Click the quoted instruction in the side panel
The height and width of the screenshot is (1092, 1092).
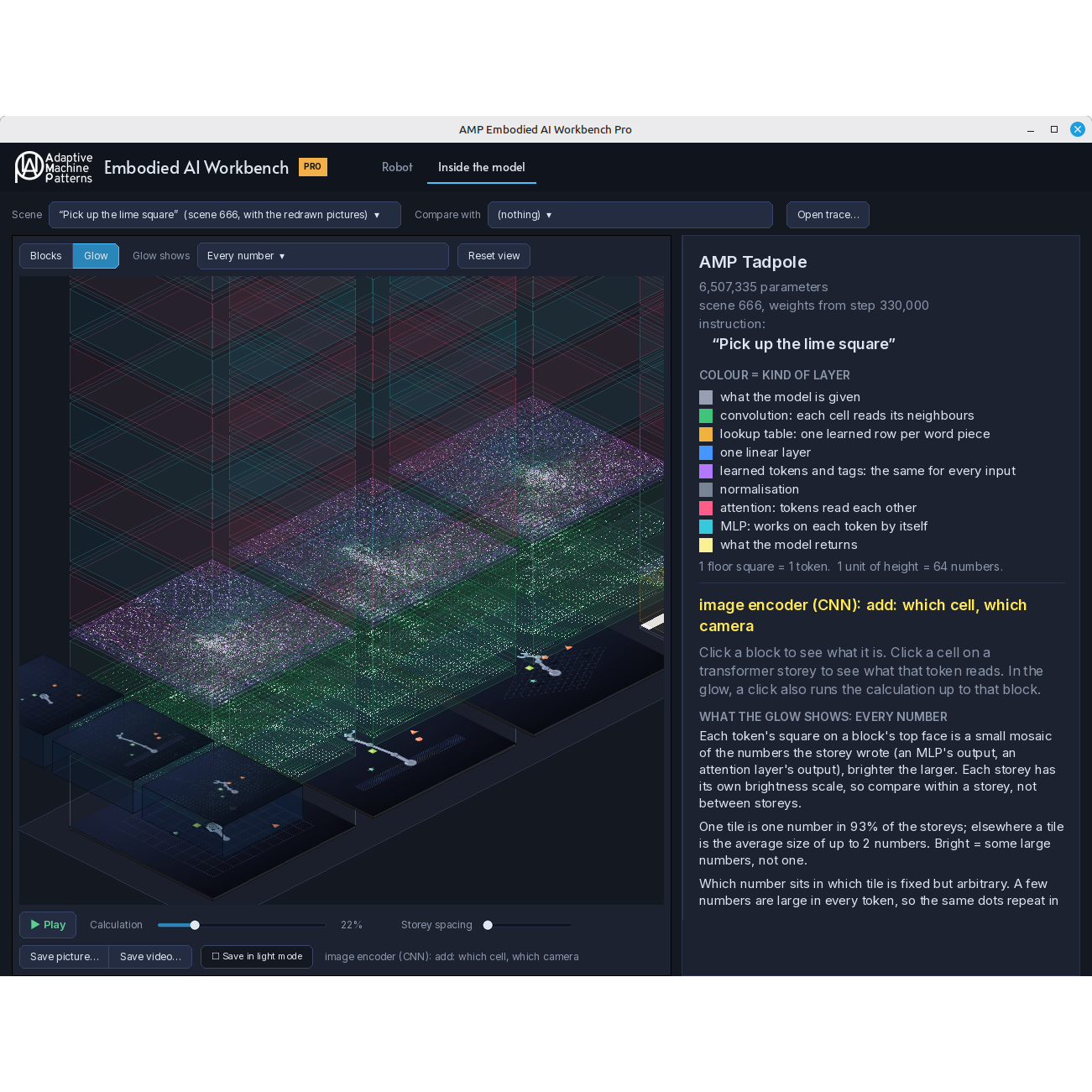click(804, 344)
